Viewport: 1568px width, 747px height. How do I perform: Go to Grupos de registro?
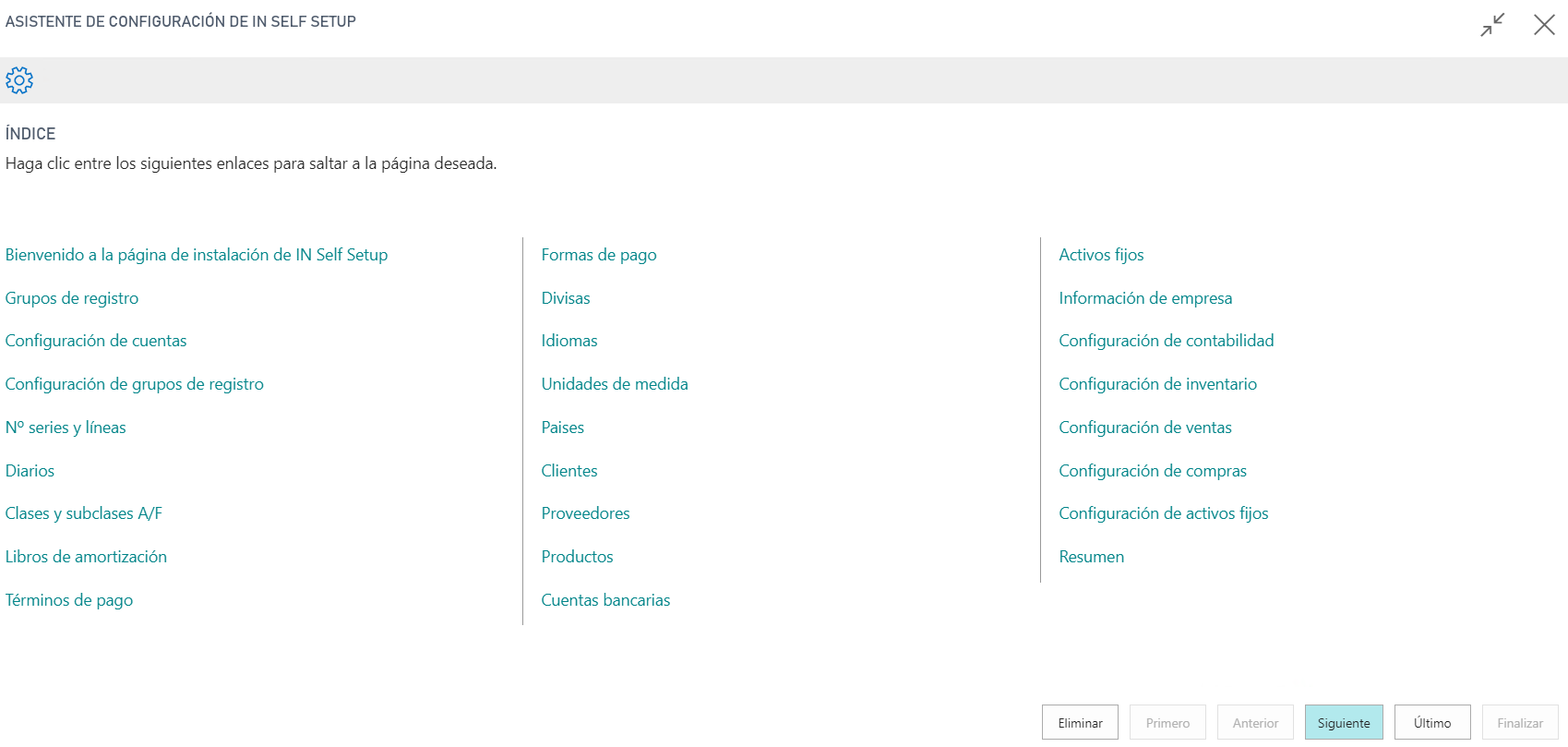[x=72, y=298]
